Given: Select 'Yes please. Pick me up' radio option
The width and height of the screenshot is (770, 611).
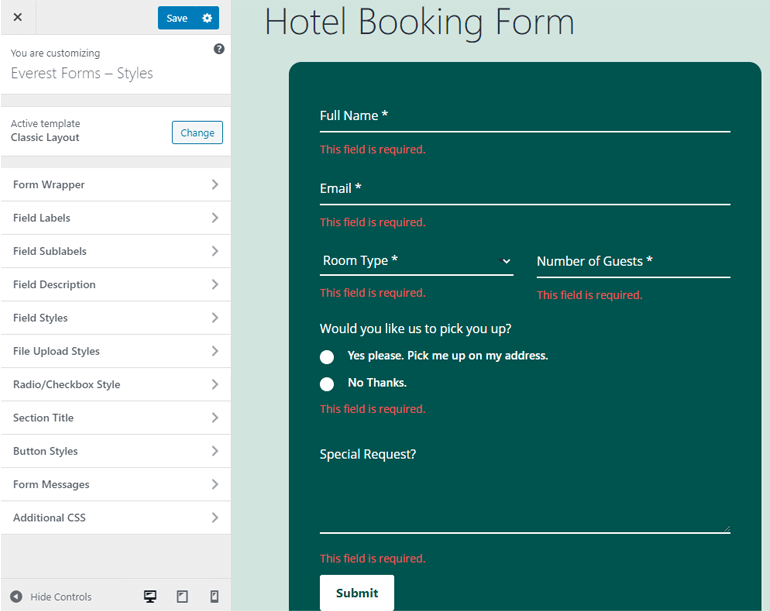Looking at the screenshot, I should (x=327, y=357).
